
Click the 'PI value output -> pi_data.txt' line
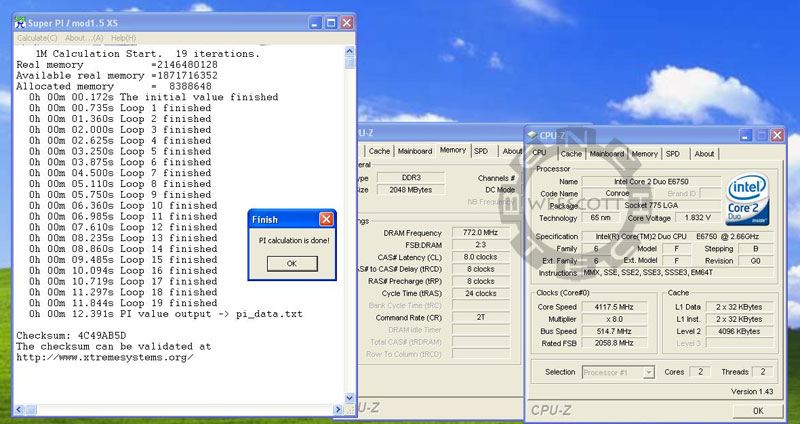click(x=166, y=314)
